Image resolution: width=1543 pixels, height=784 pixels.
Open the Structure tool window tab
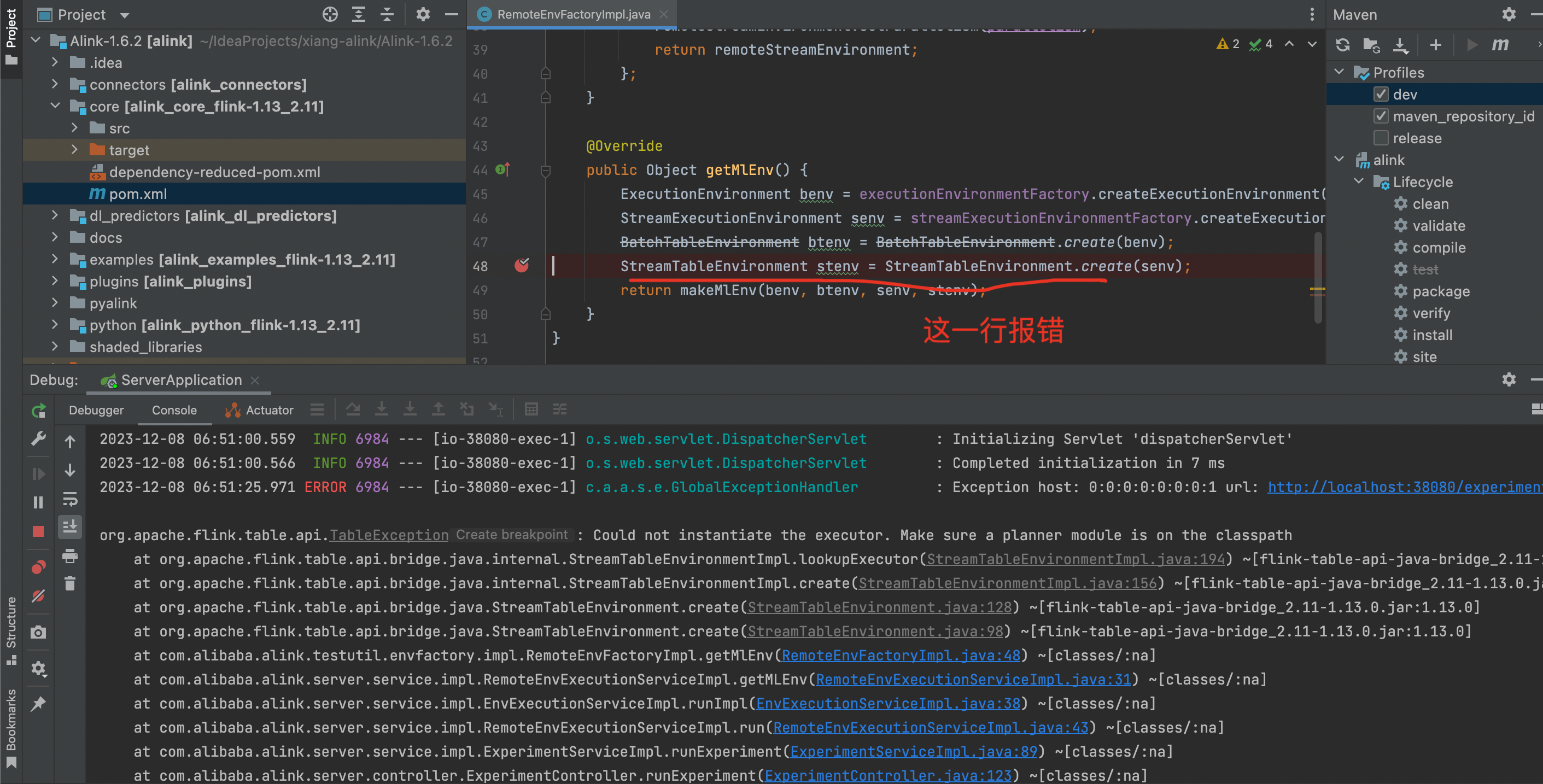pos(11,630)
